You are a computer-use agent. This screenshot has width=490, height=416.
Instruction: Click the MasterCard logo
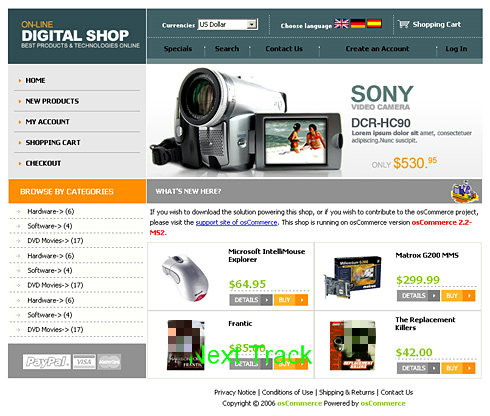pos(109,362)
